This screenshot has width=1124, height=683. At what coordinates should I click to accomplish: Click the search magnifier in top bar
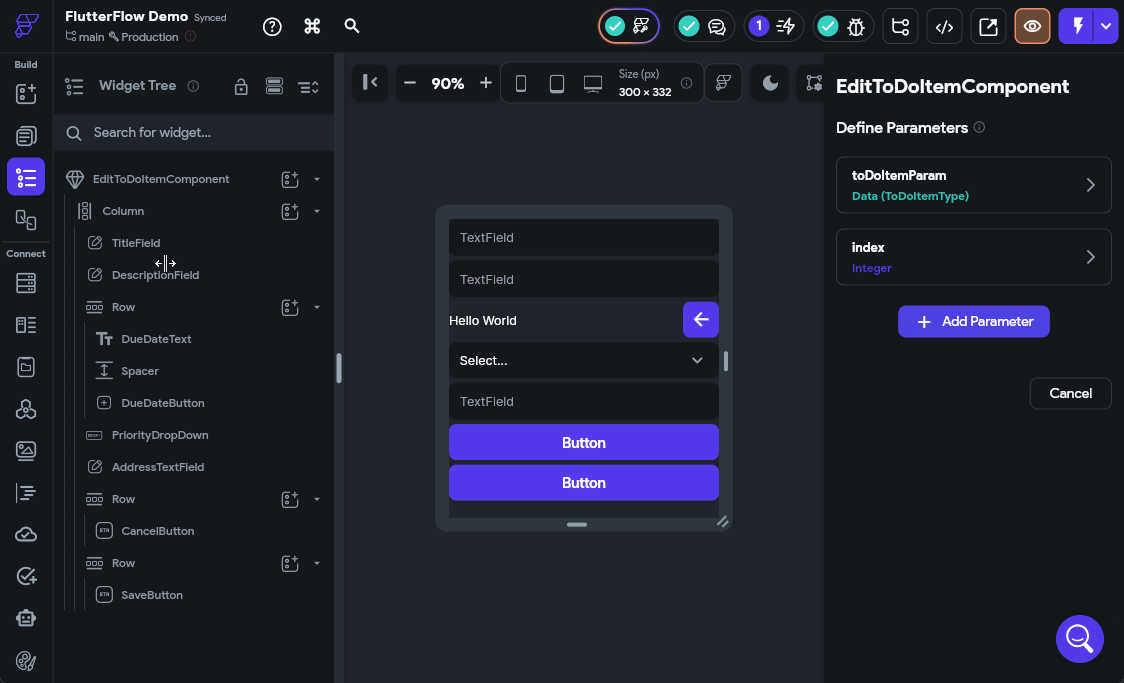tap(351, 26)
